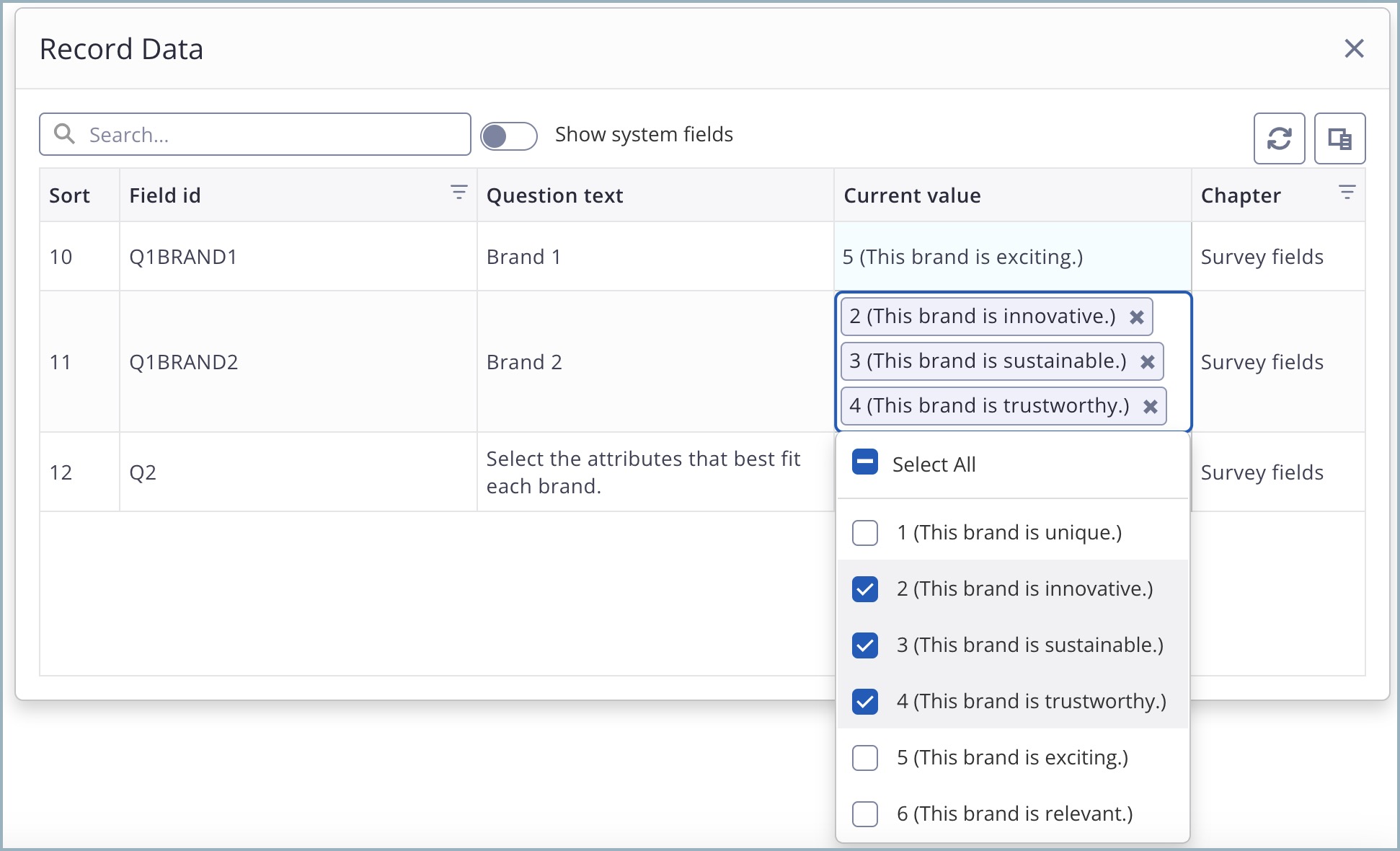Click the Search input field
The image size is (1400, 851).
point(255,134)
